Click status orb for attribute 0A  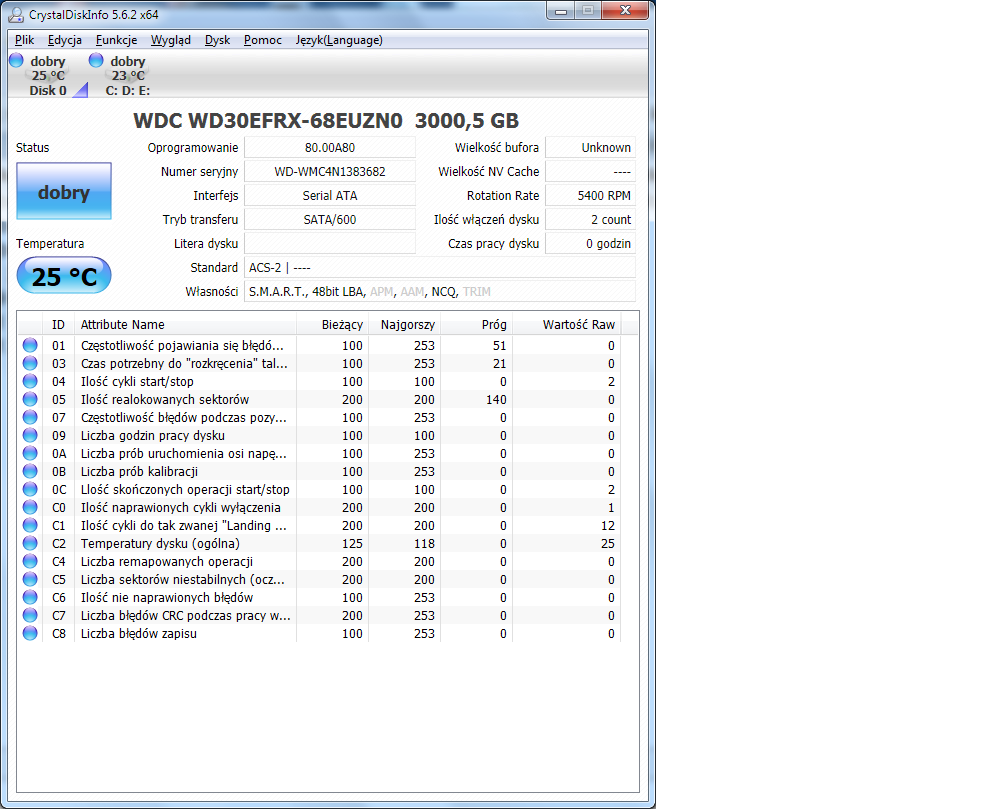[30, 453]
